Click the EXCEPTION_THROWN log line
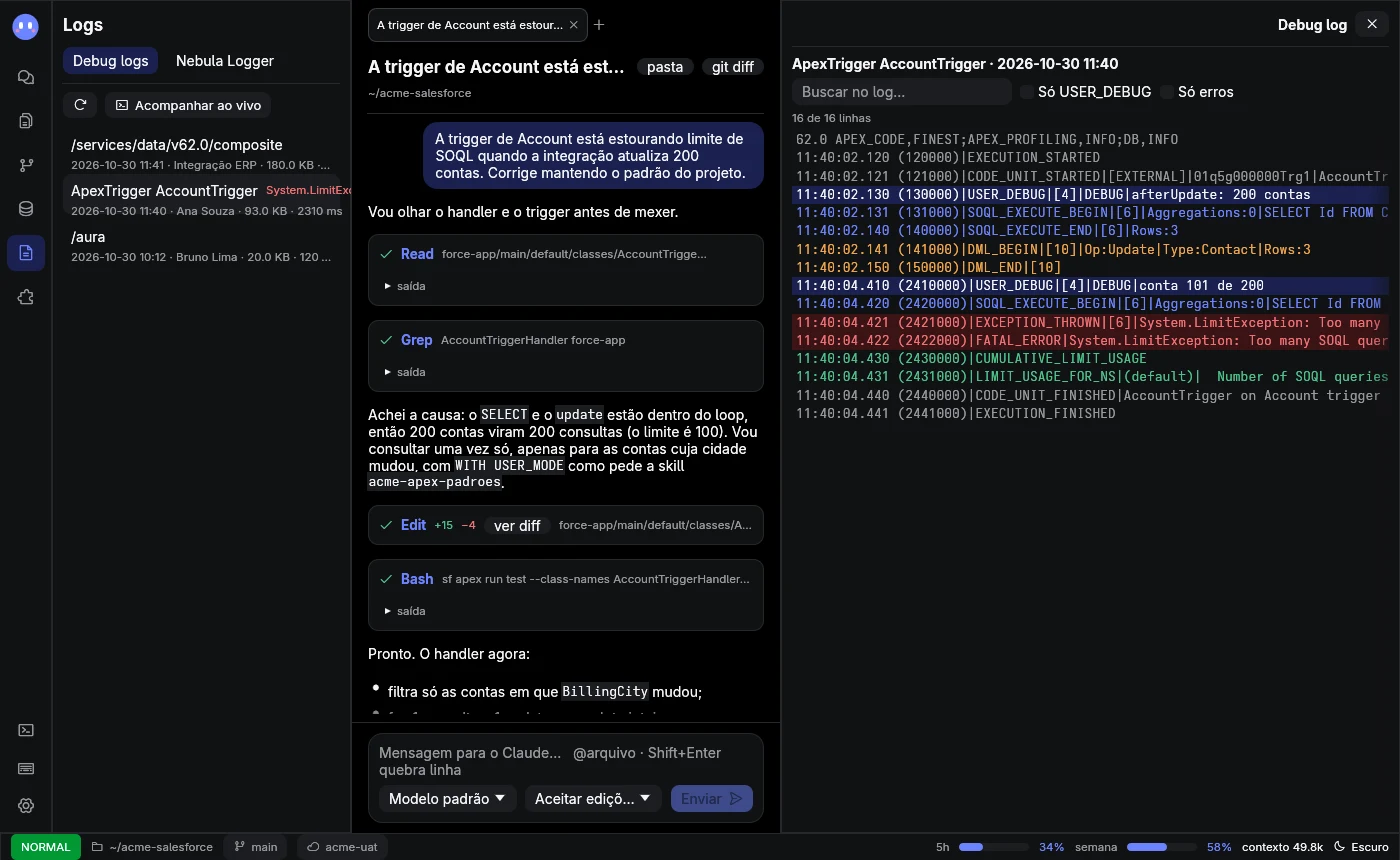This screenshot has width=1400, height=860. click(1091, 322)
